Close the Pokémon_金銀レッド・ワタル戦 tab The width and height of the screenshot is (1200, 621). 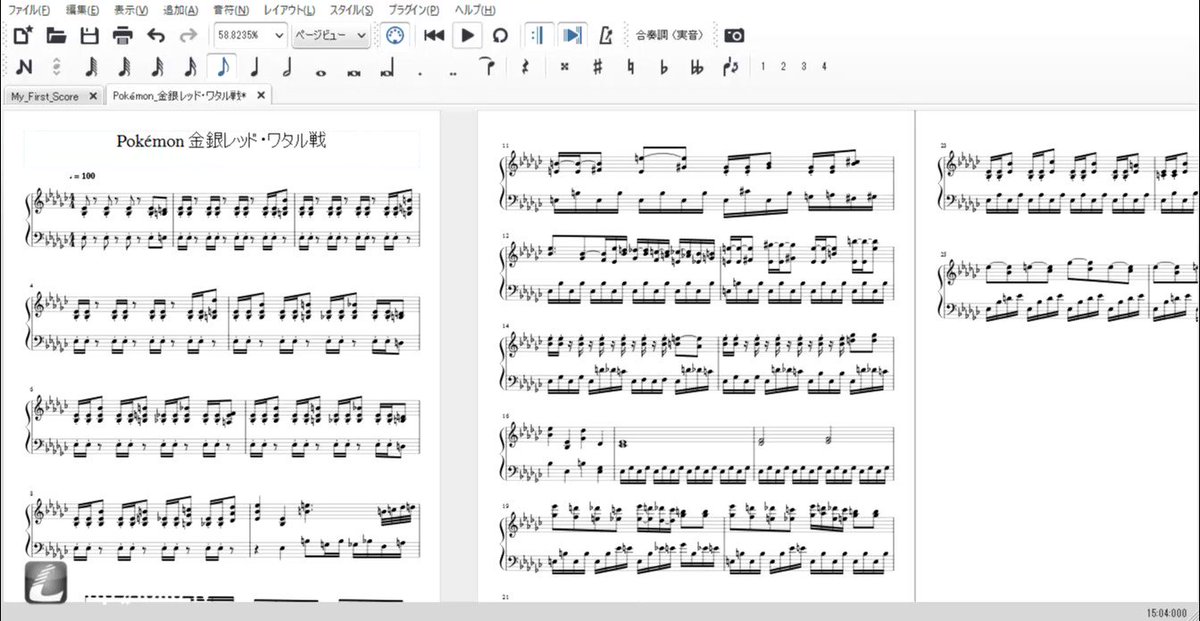(261, 96)
